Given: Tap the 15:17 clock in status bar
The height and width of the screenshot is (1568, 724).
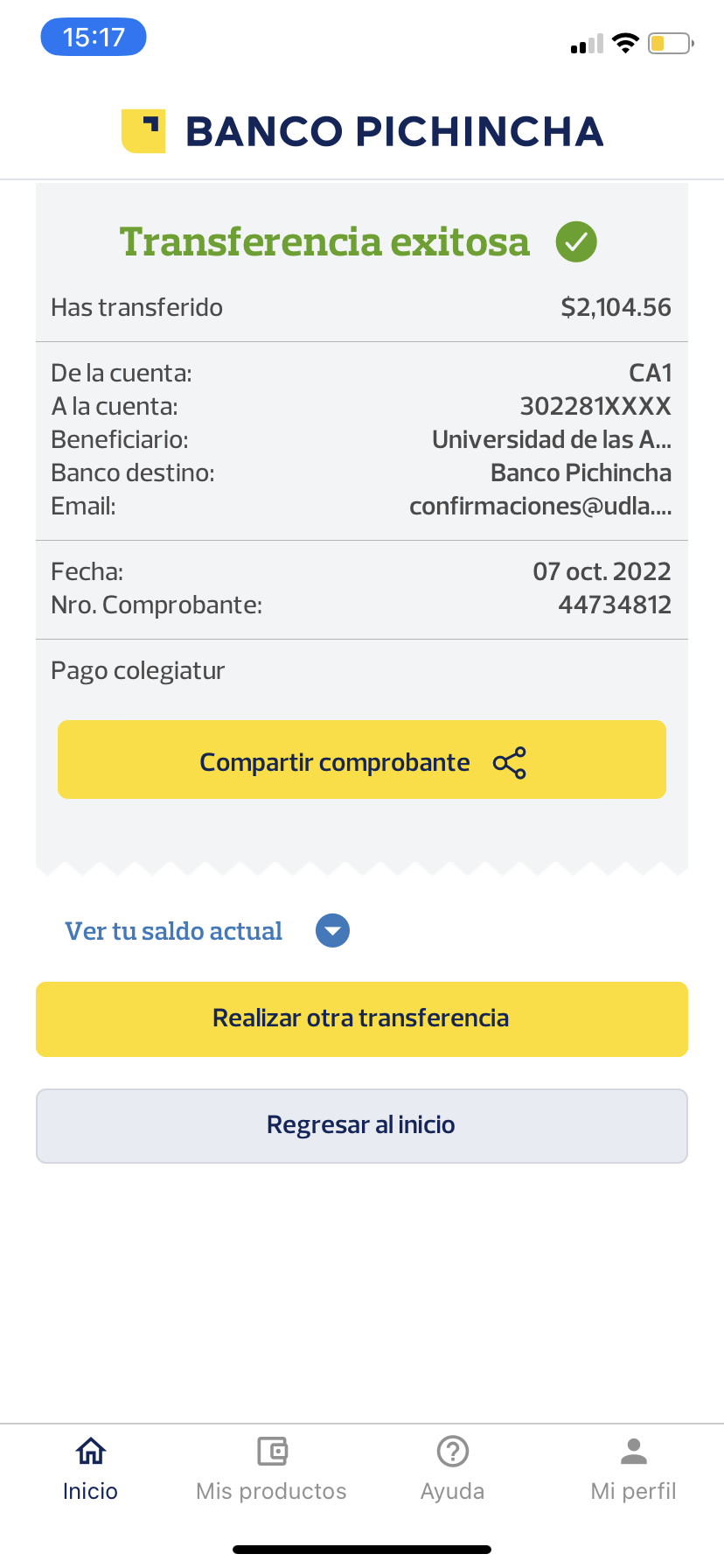Looking at the screenshot, I should pyautogui.click(x=94, y=38).
